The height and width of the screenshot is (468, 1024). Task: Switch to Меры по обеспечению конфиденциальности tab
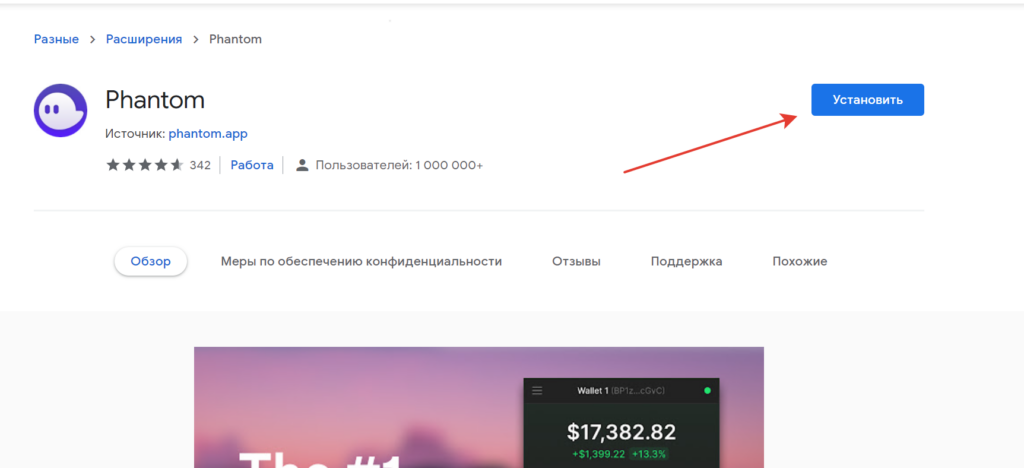pyautogui.click(x=361, y=262)
